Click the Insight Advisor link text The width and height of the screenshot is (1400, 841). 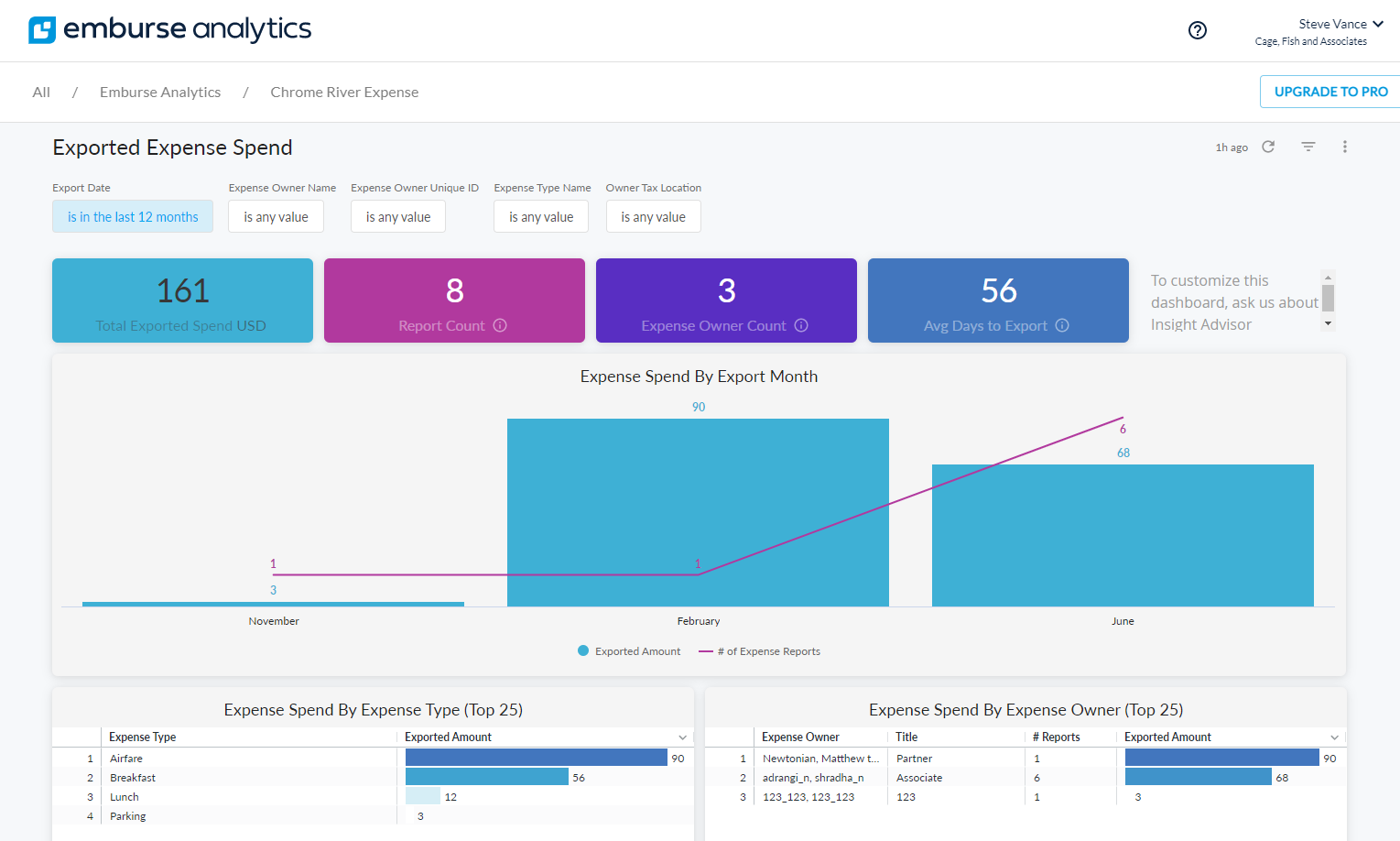pos(1199,323)
